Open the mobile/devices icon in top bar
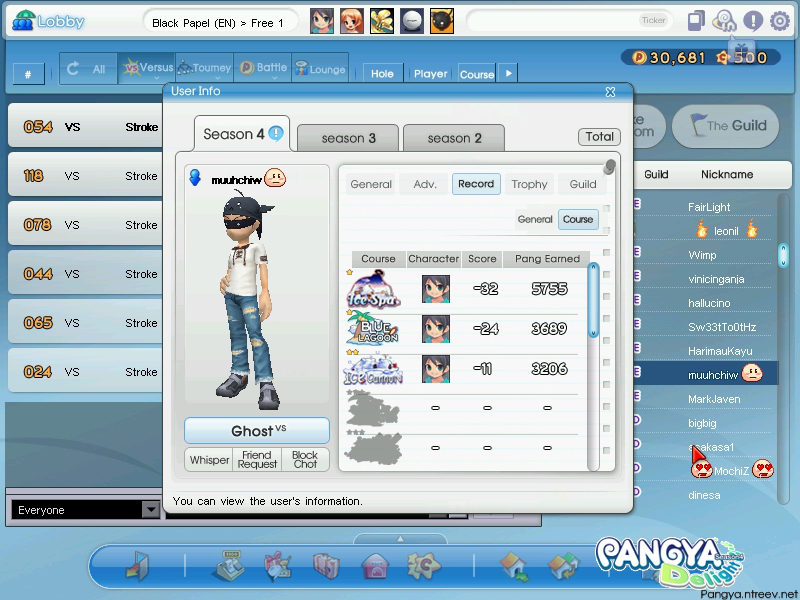 click(x=696, y=21)
